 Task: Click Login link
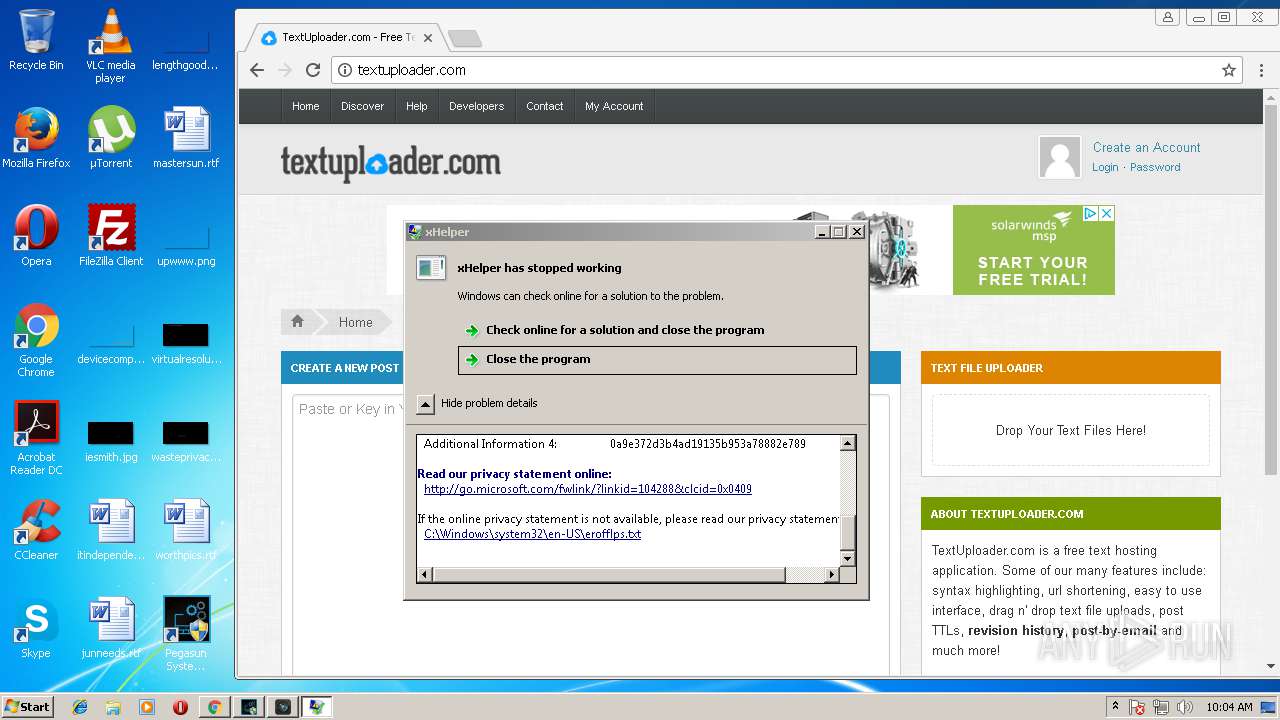tap(1105, 167)
